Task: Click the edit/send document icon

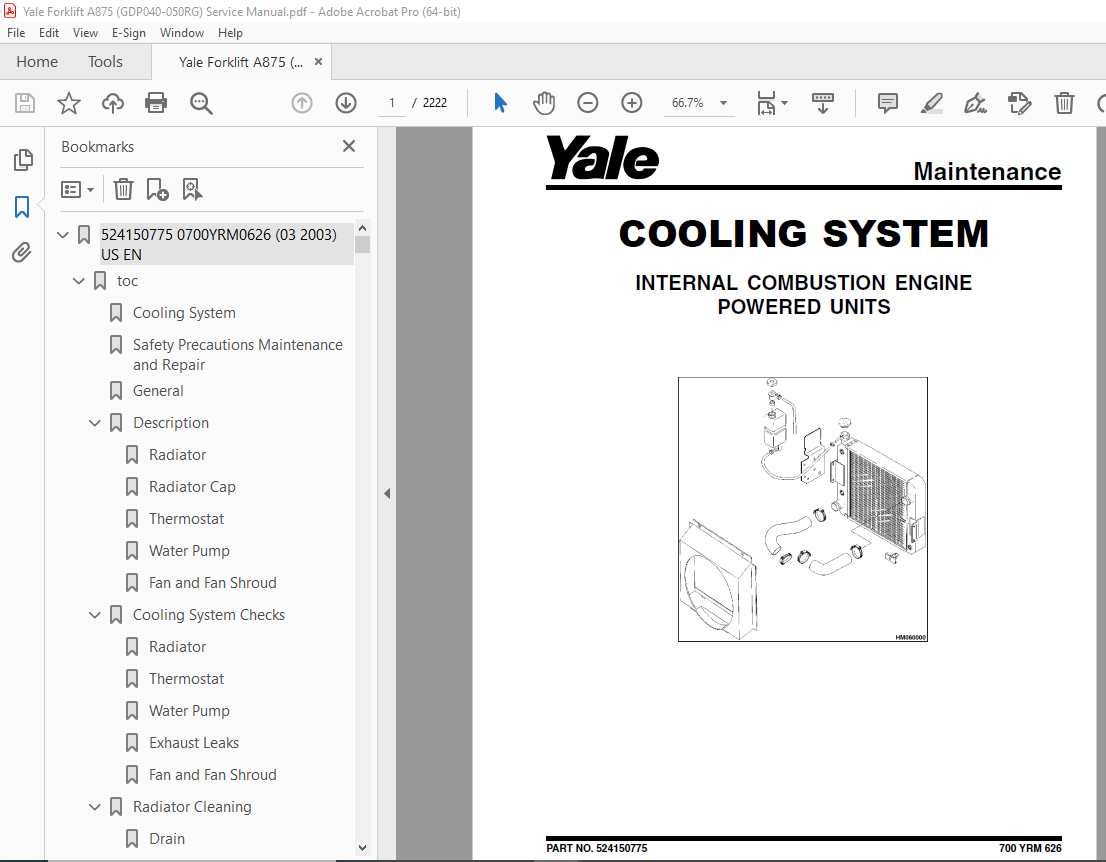Action: (x=1019, y=103)
